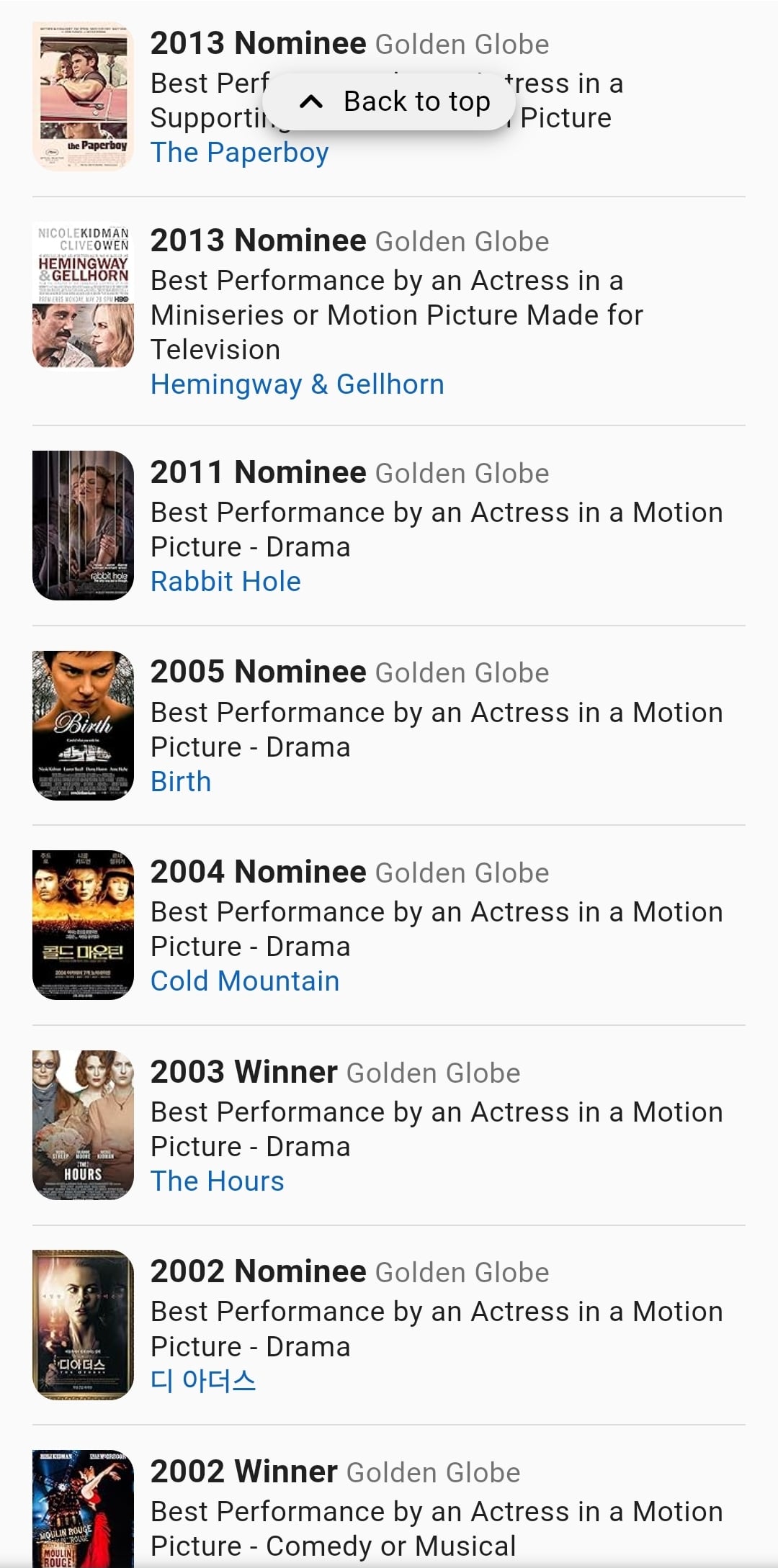778x1568 pixels.
Task: Tap The Hours poster image
Action: (x=84, y=1125)
